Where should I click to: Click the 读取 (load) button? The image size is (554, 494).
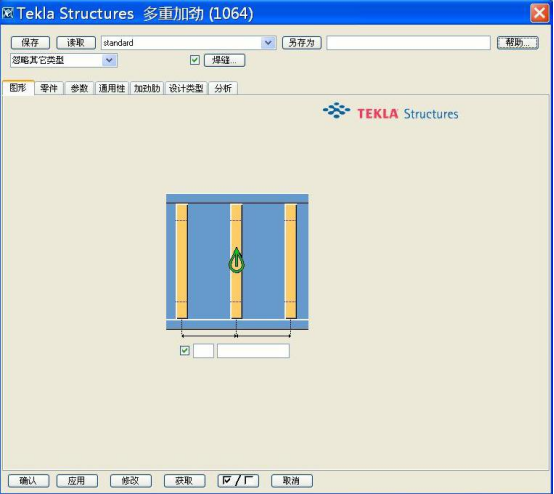click(x=76, y=43)
